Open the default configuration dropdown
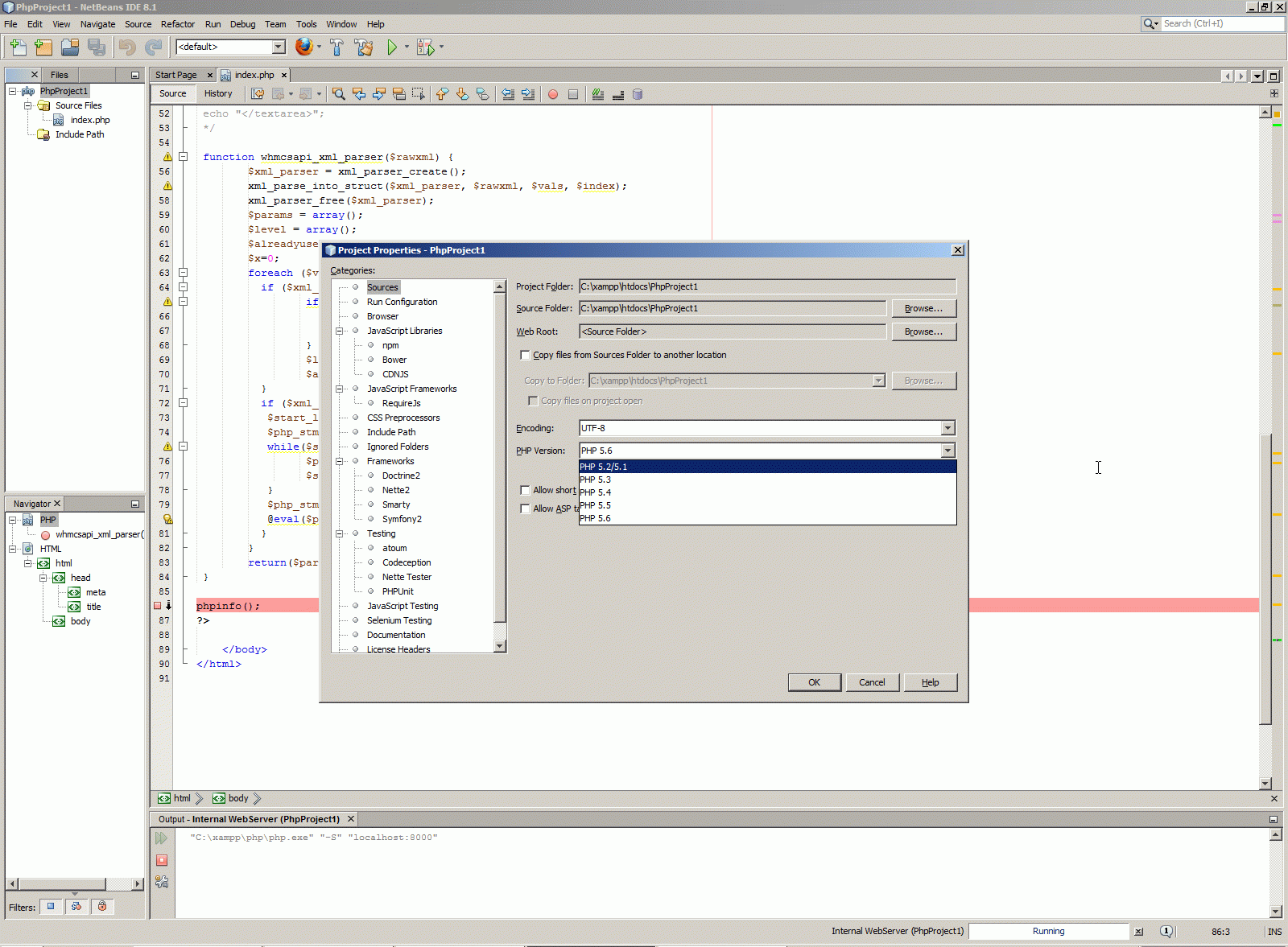The image size is (1288, 947). click(231, 47)
